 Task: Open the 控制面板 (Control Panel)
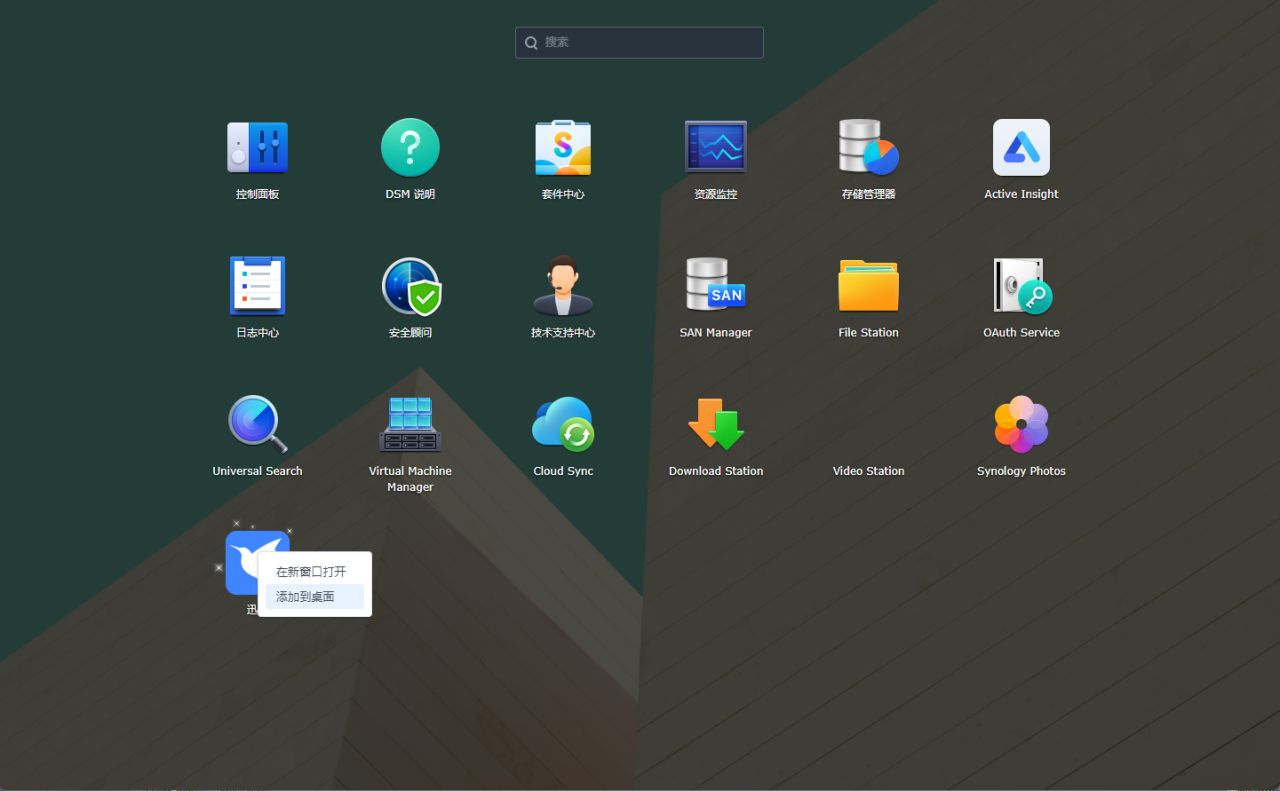pyautogui.click(x=257, y=147)
